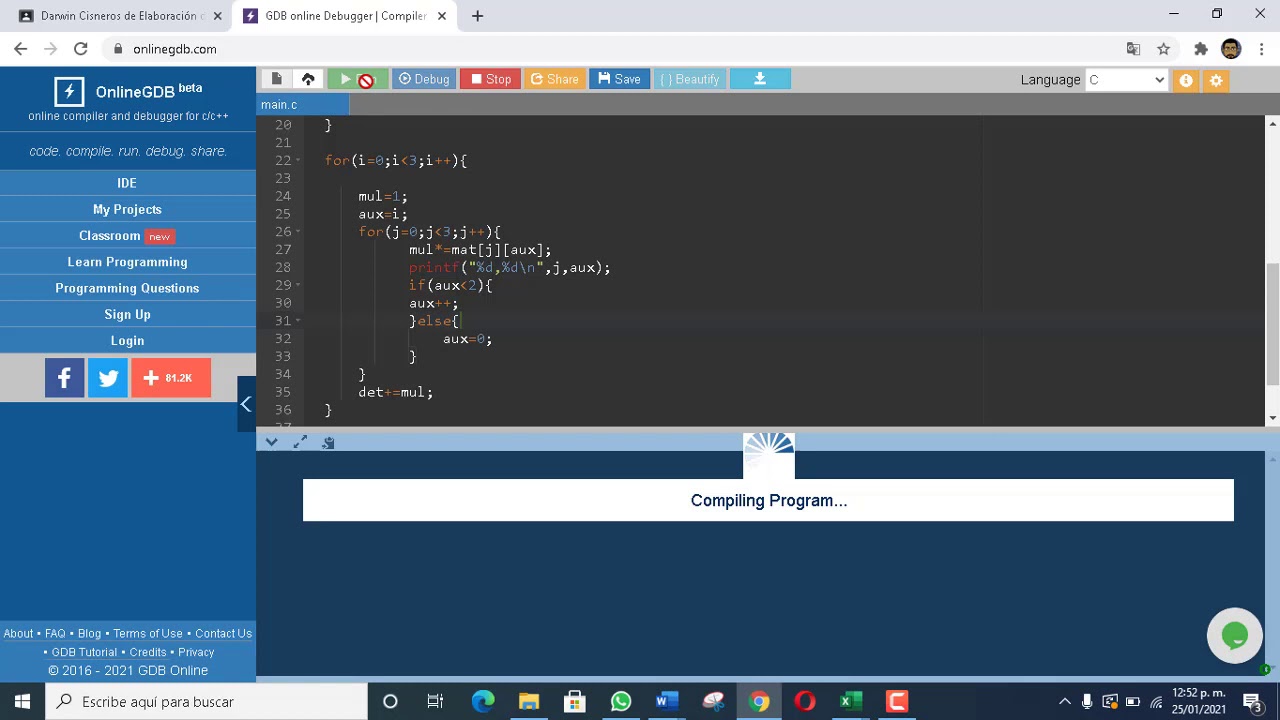
Task: Download the code file
Action: [760, 79]
